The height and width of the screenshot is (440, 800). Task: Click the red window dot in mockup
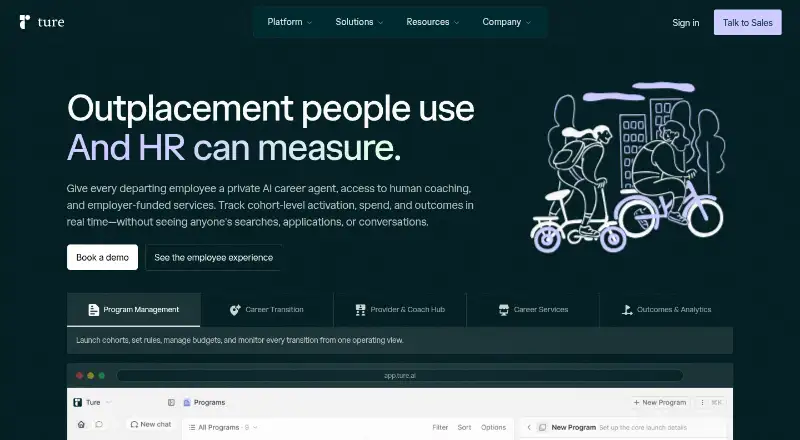(x=80, y=376)
